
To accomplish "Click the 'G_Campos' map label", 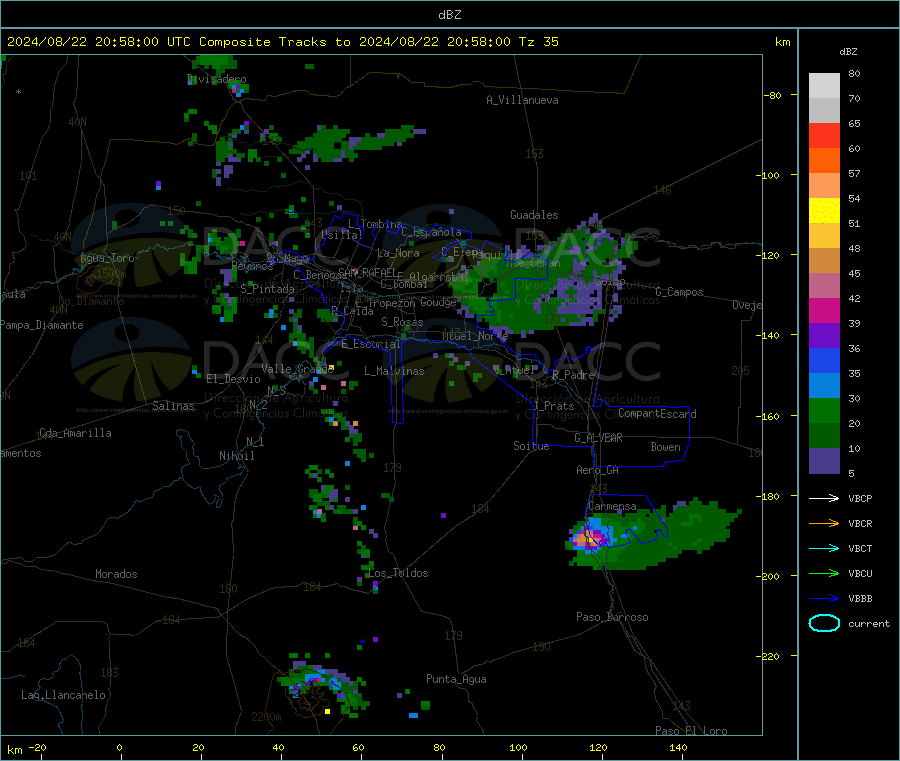I will (x=679, y=292).
